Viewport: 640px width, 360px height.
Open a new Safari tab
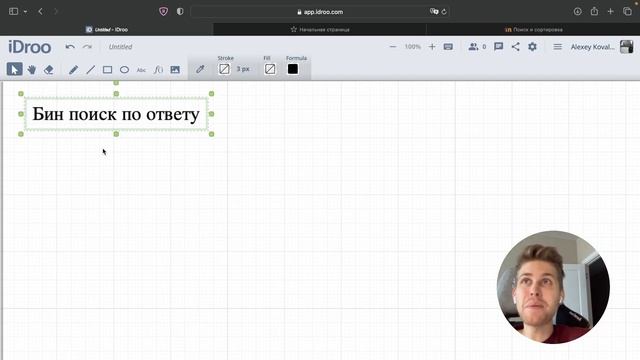point(611,11)
